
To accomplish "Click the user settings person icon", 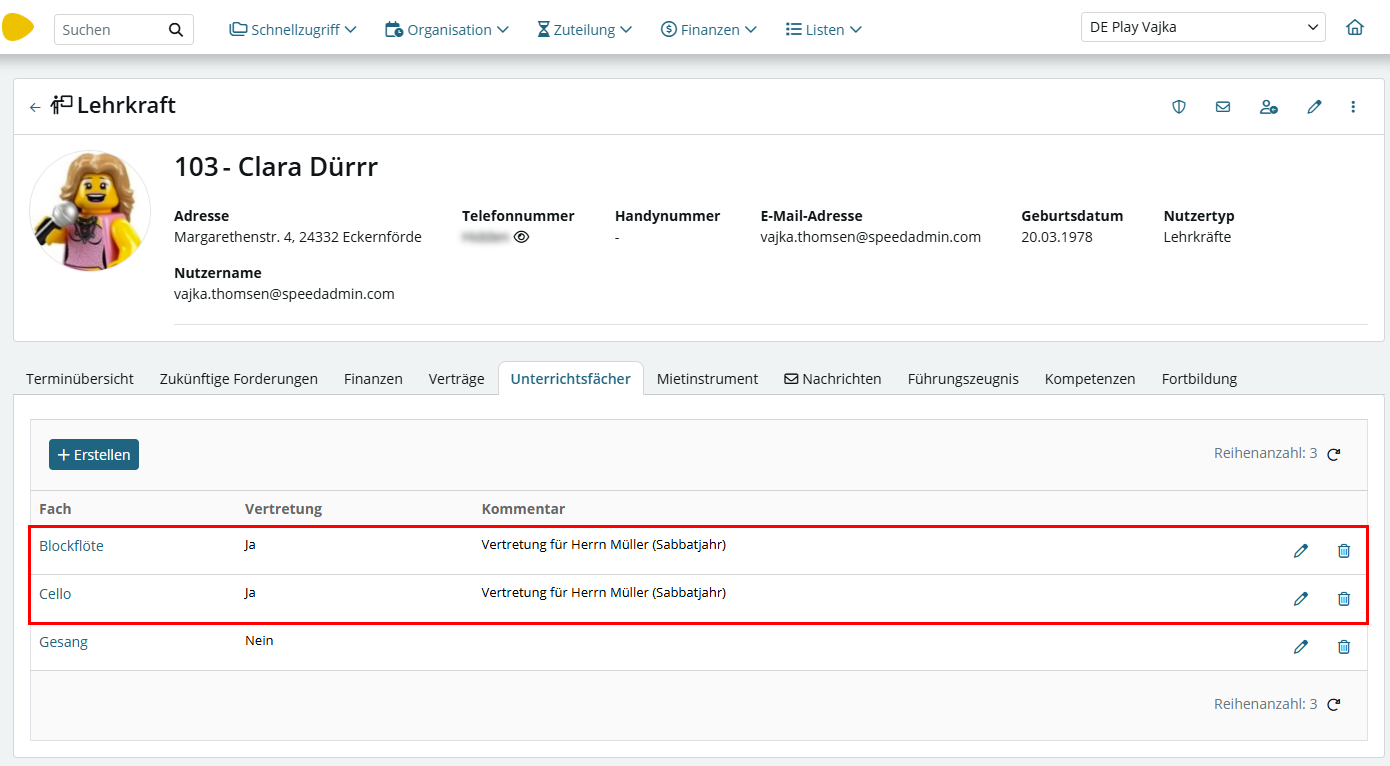I will click(1269, 107).
